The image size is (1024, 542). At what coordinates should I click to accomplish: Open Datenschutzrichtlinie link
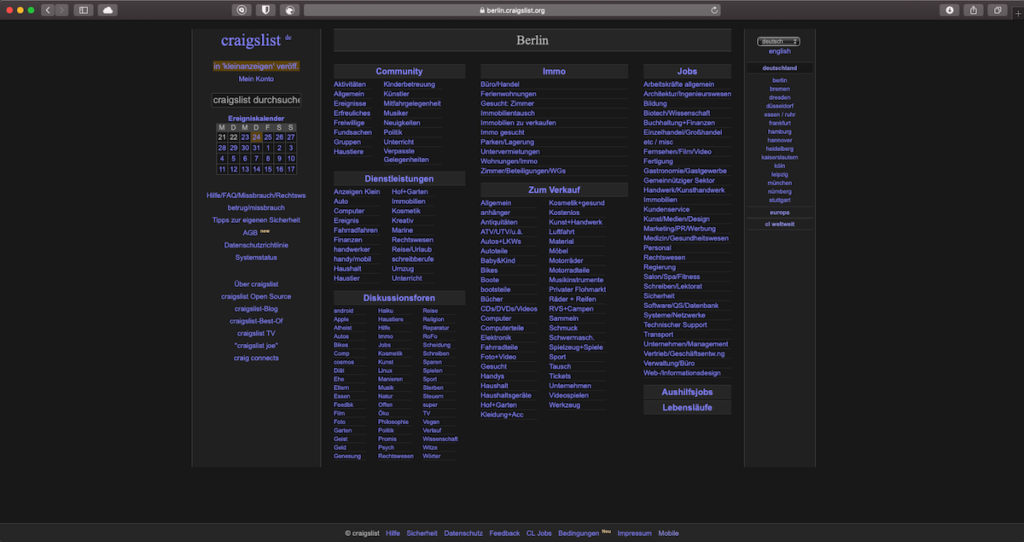point(256,245)
